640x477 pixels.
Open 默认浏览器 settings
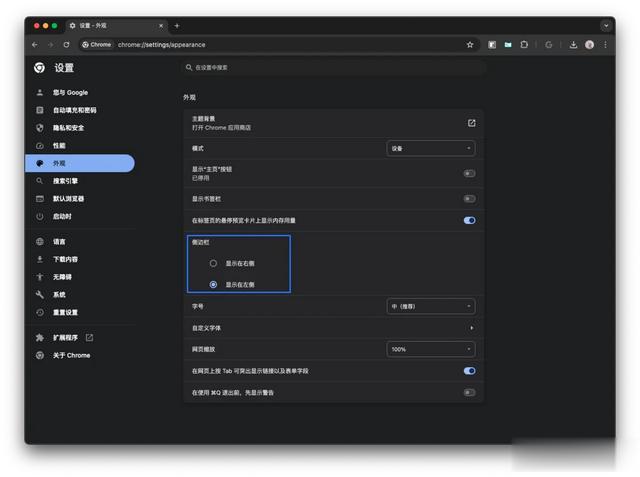80,199
